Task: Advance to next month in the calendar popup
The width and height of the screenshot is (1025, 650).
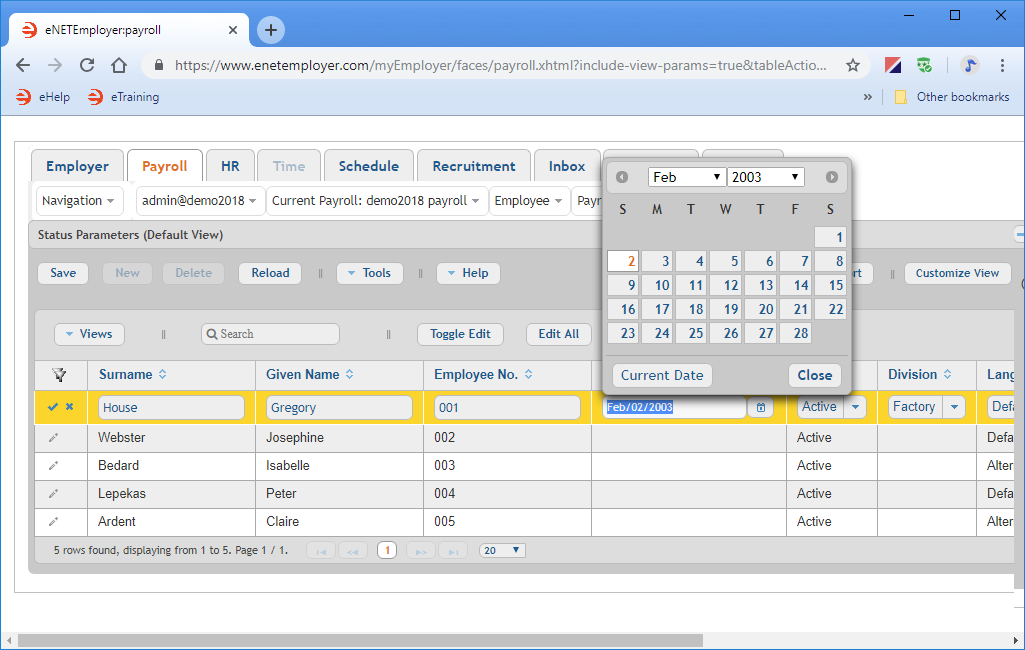Action: pyautogui.click(x=832, y=177)
